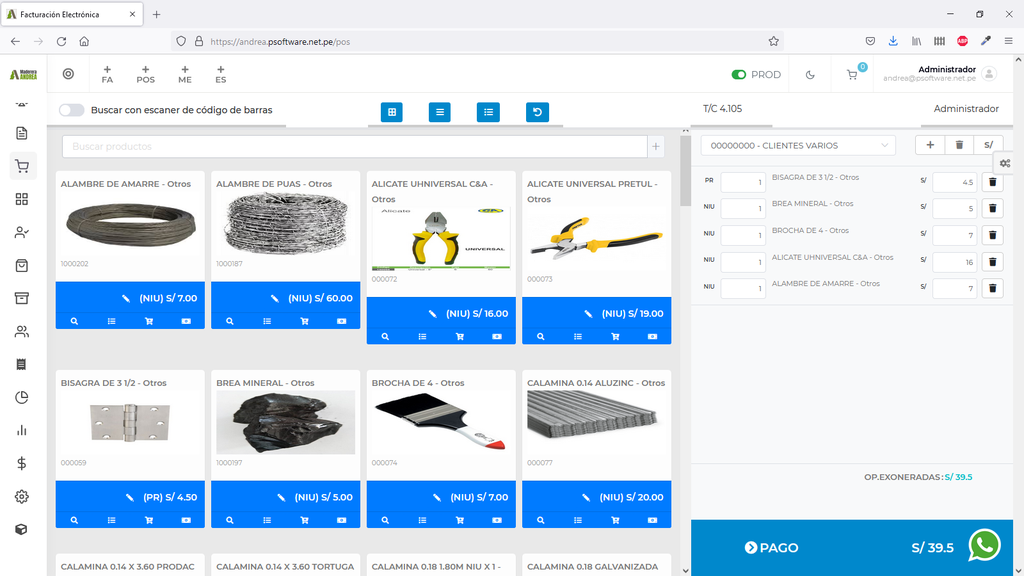This screenshot has width=1024, height=576.
Task: Click the BISAGRA DE 3 1/2 product image
Action: click(130, 423)
